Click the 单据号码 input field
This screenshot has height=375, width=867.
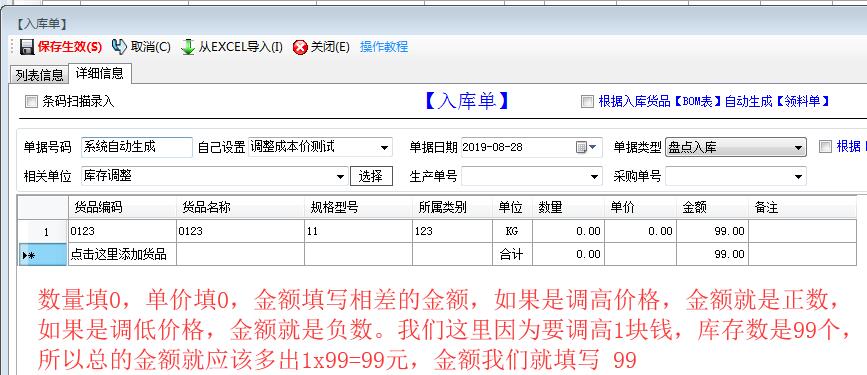point(137,147)
